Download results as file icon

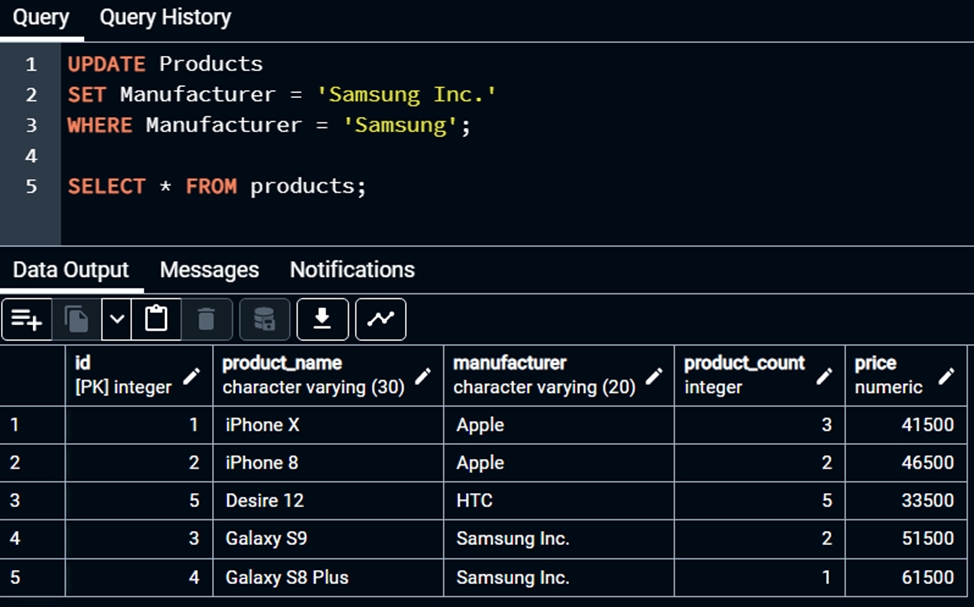[x=322, y=319]
